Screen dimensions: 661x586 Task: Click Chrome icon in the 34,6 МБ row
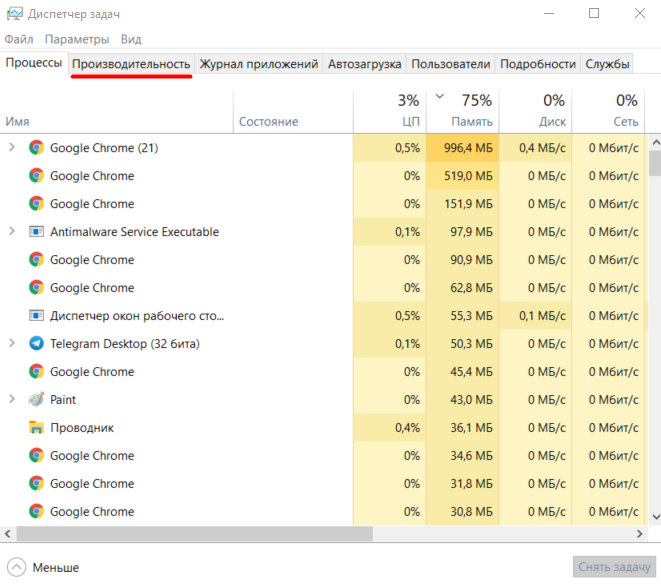click(36, 455)
